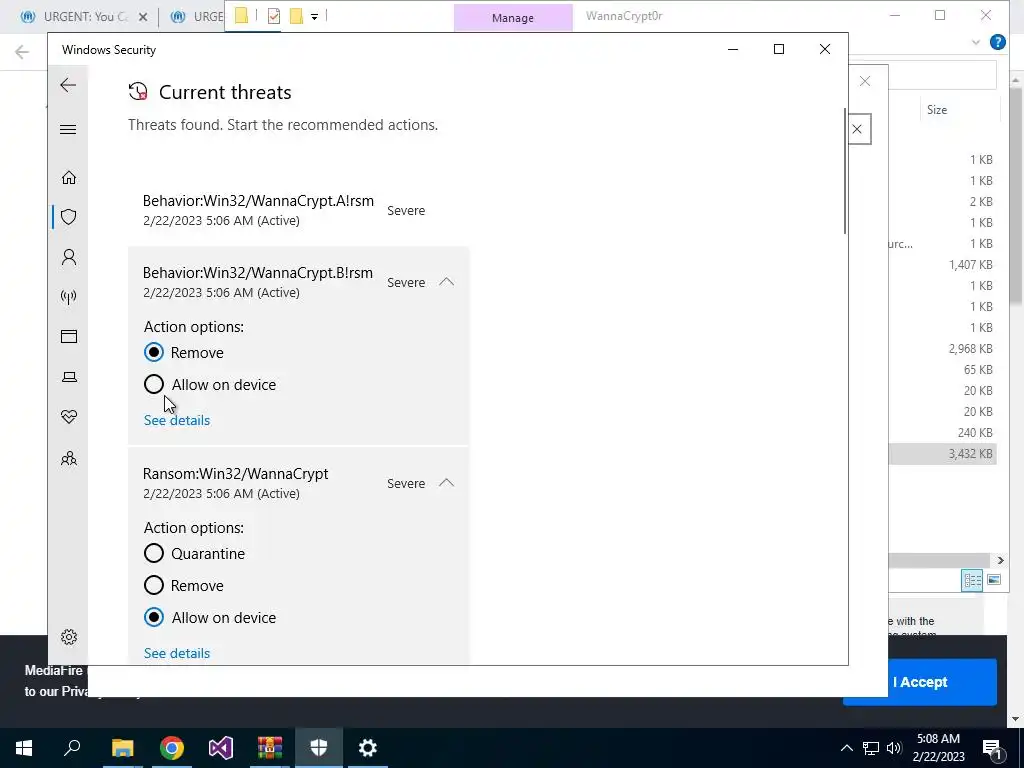Open the Windows Security hamburger menu

pyautogui.click(x=68, y=129)
